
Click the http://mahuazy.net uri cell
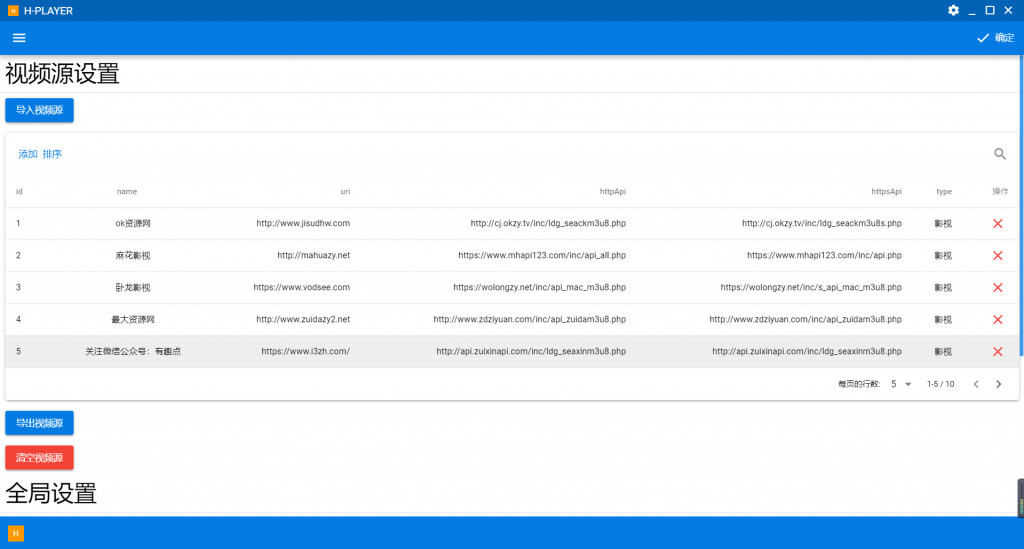313,255
